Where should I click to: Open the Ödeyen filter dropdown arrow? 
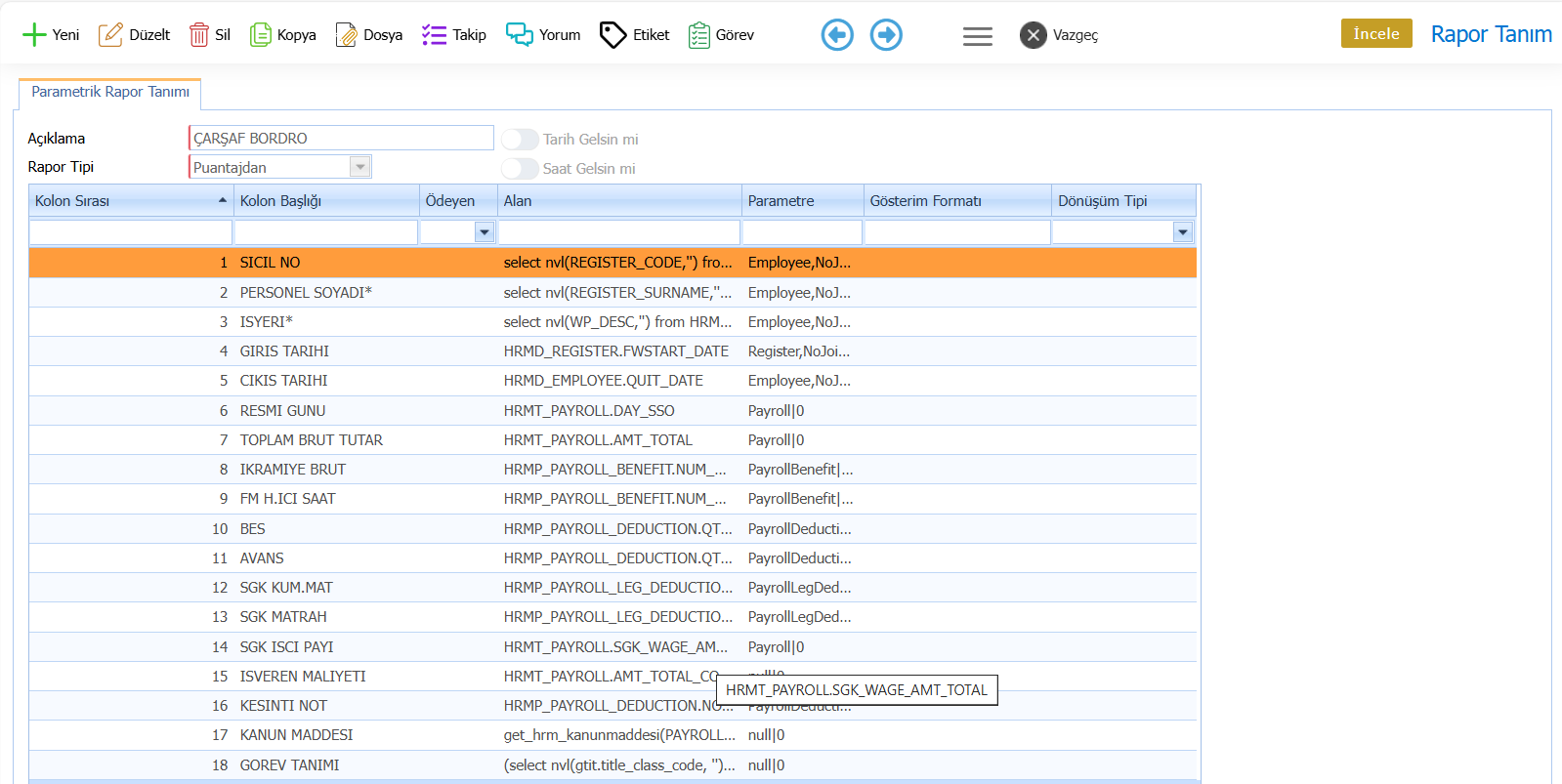(484, 232)
